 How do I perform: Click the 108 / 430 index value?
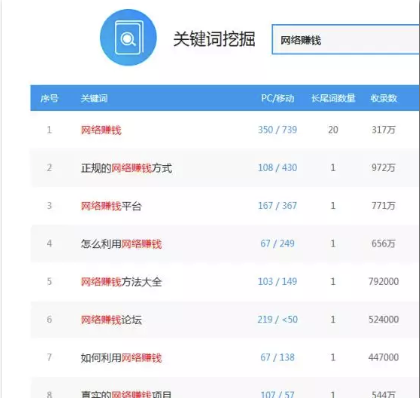[x=277, y=168]
